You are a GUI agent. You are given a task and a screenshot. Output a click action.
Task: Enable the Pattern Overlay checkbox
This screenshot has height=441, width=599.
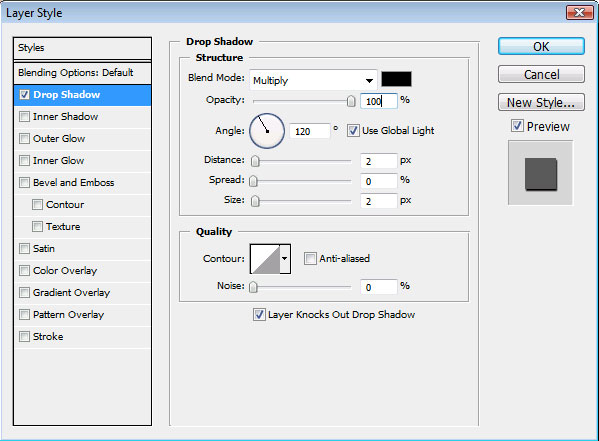coord(24,315)
